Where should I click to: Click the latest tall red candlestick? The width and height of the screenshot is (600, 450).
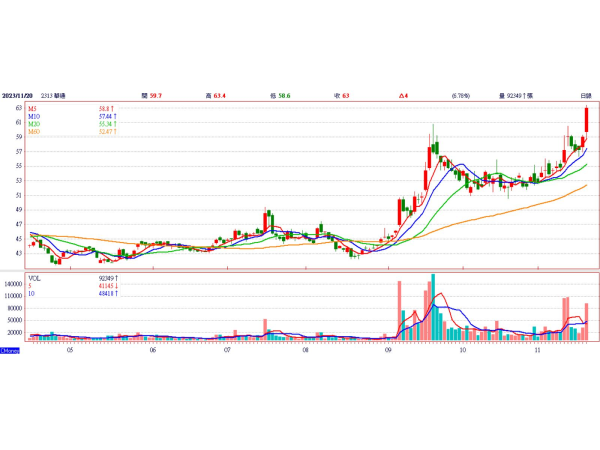[586, 118]
